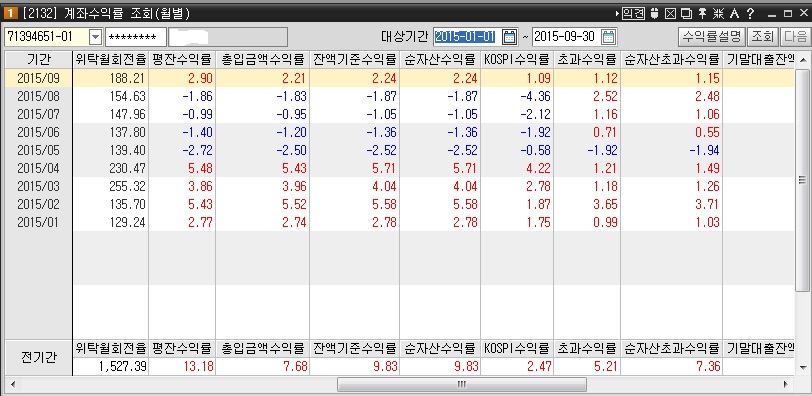Click turnover value 188.21 for 2015/09
The width and height of the screenshot is (812, 396).
point(127,79)
